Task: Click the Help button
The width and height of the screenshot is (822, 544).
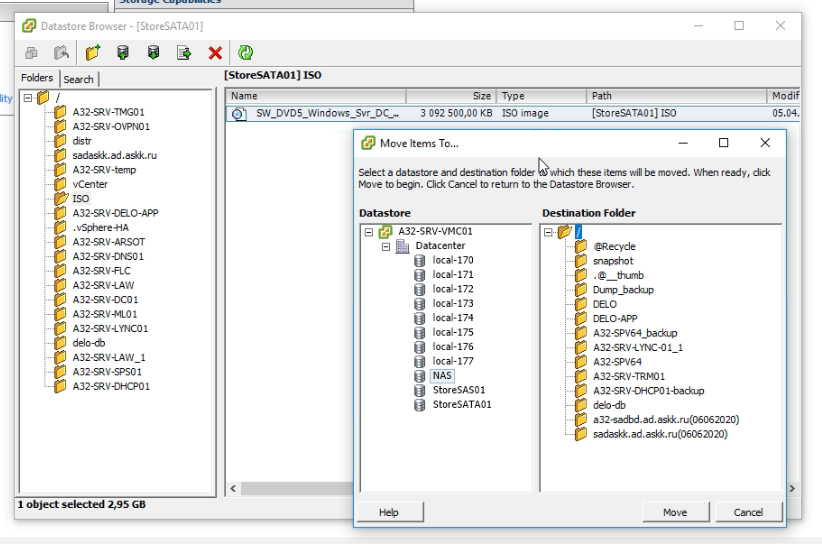Action: [x=389, y=512]
